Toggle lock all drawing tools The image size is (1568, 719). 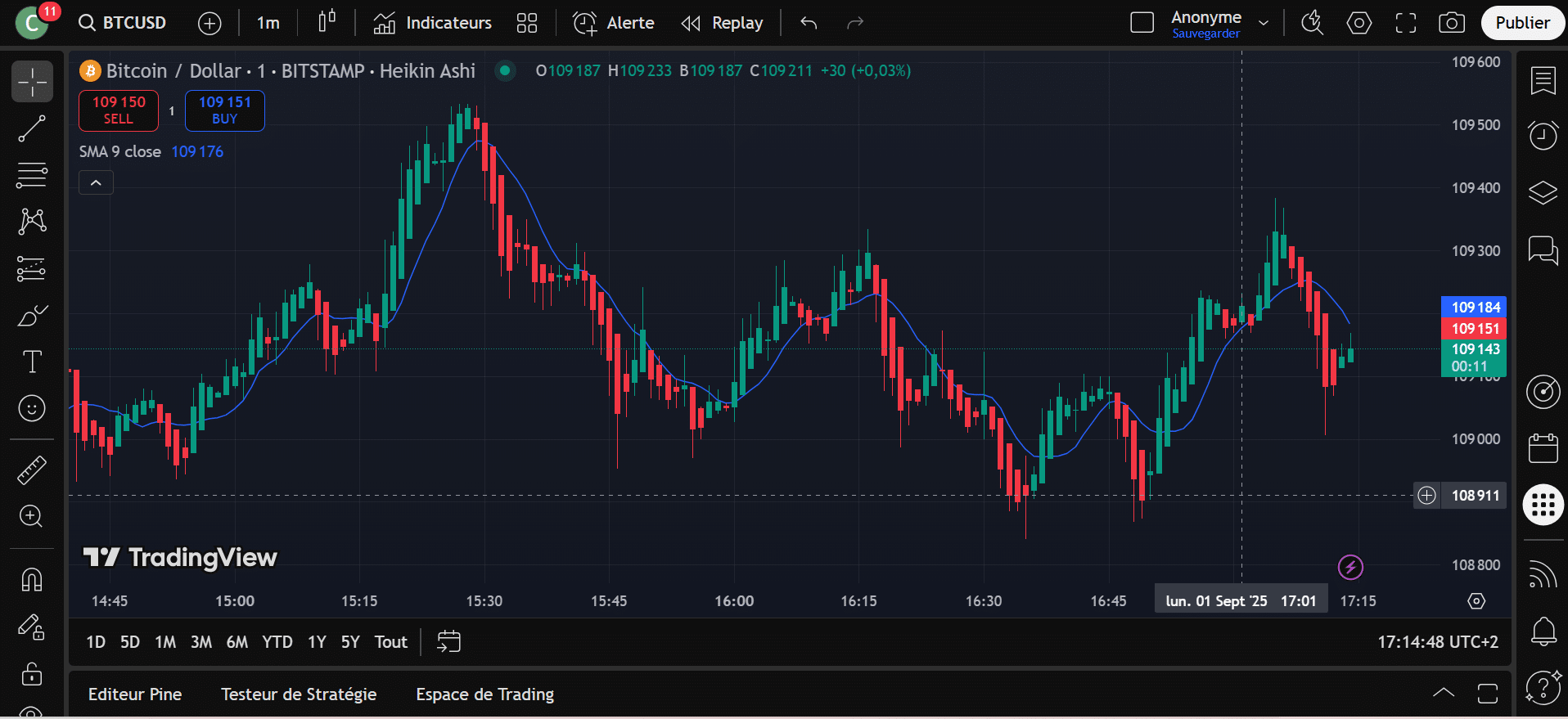coord(32,674)
